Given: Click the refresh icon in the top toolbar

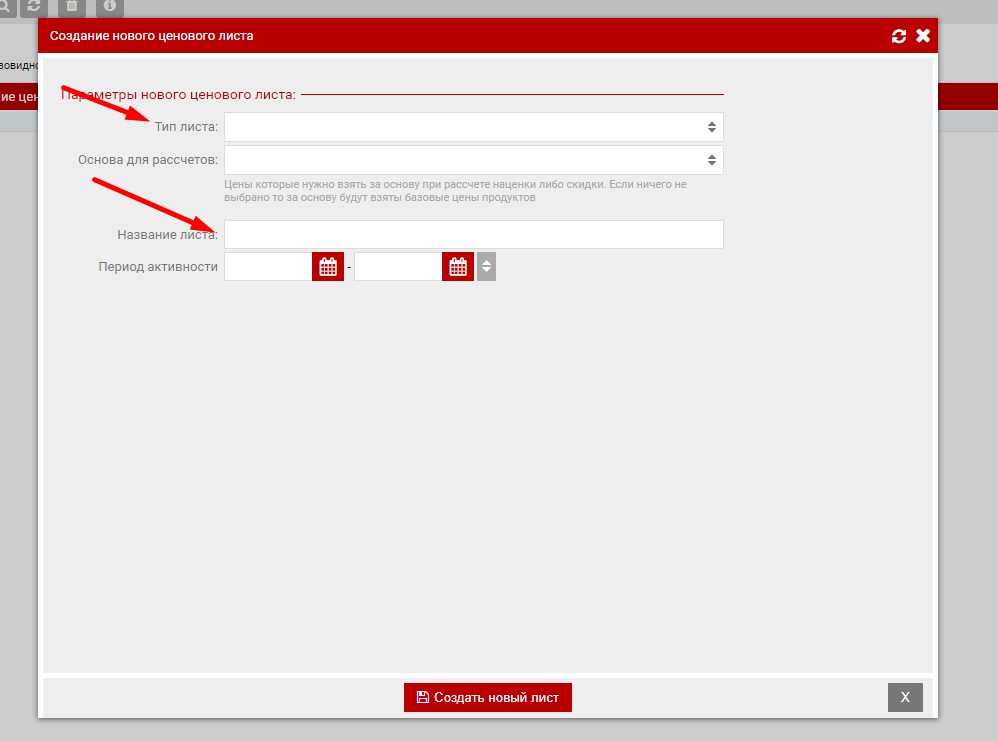Looking at the screenshot, I should tap(34, 7).
